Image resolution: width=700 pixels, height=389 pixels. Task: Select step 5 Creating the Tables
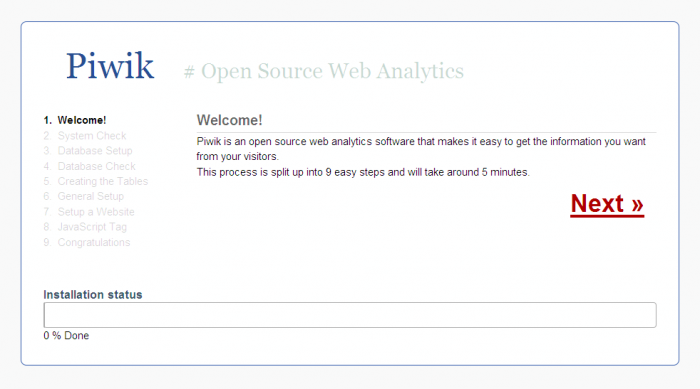96,181
